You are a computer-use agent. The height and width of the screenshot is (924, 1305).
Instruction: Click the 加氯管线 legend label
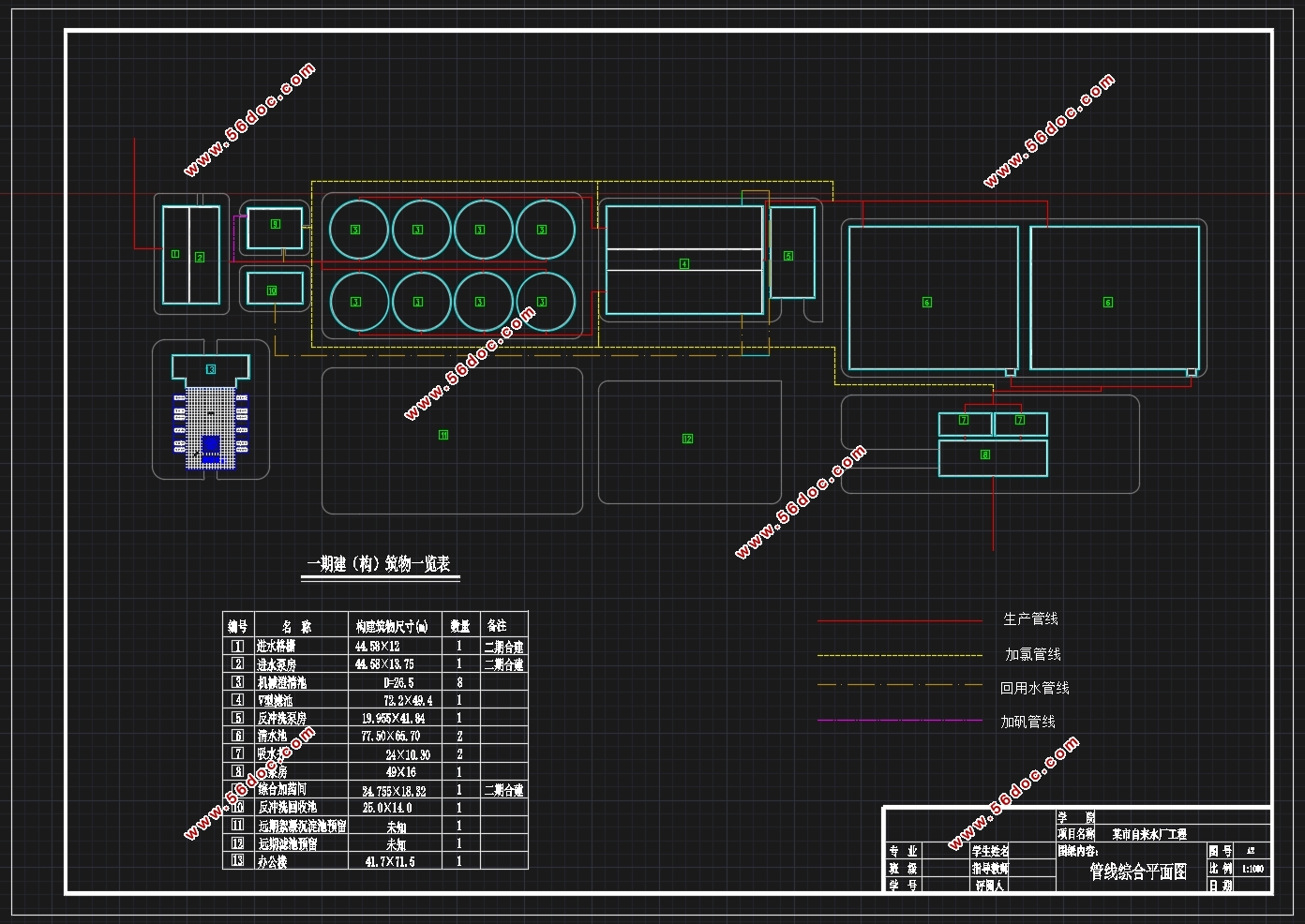1032,654
